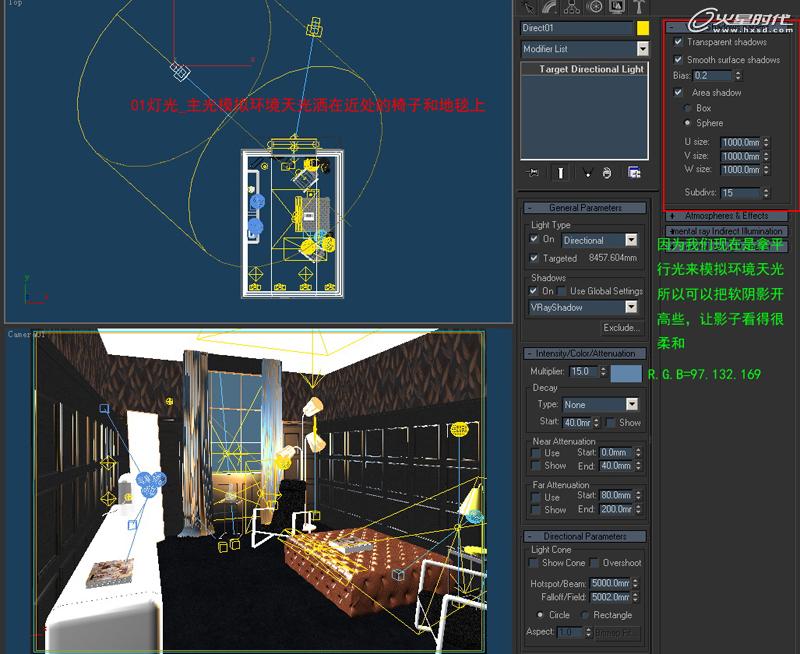Click Near Attenuation Start field
This screenshot has width=800, height=654.
point(616,452)
